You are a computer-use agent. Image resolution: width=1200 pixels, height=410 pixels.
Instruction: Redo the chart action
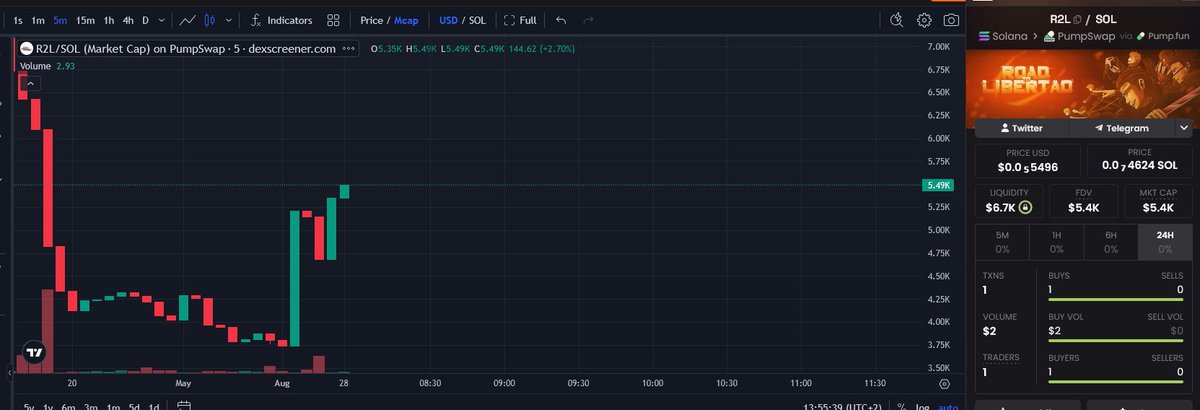coord(587,20)
